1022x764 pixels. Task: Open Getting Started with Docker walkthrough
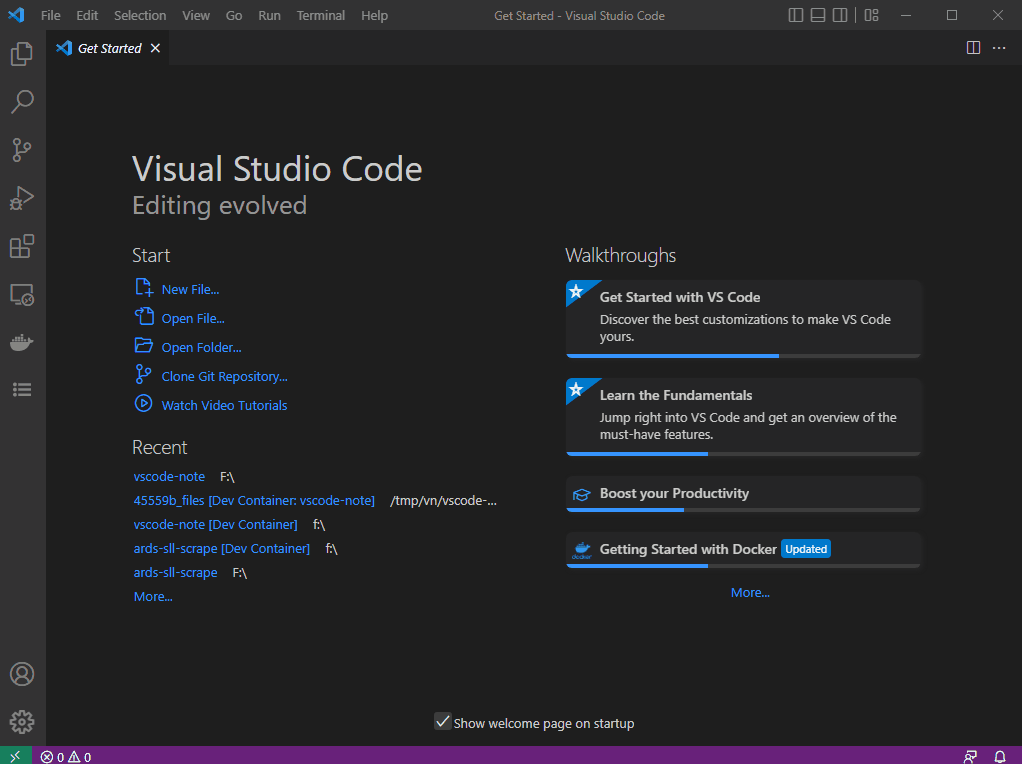pos(743,550)
